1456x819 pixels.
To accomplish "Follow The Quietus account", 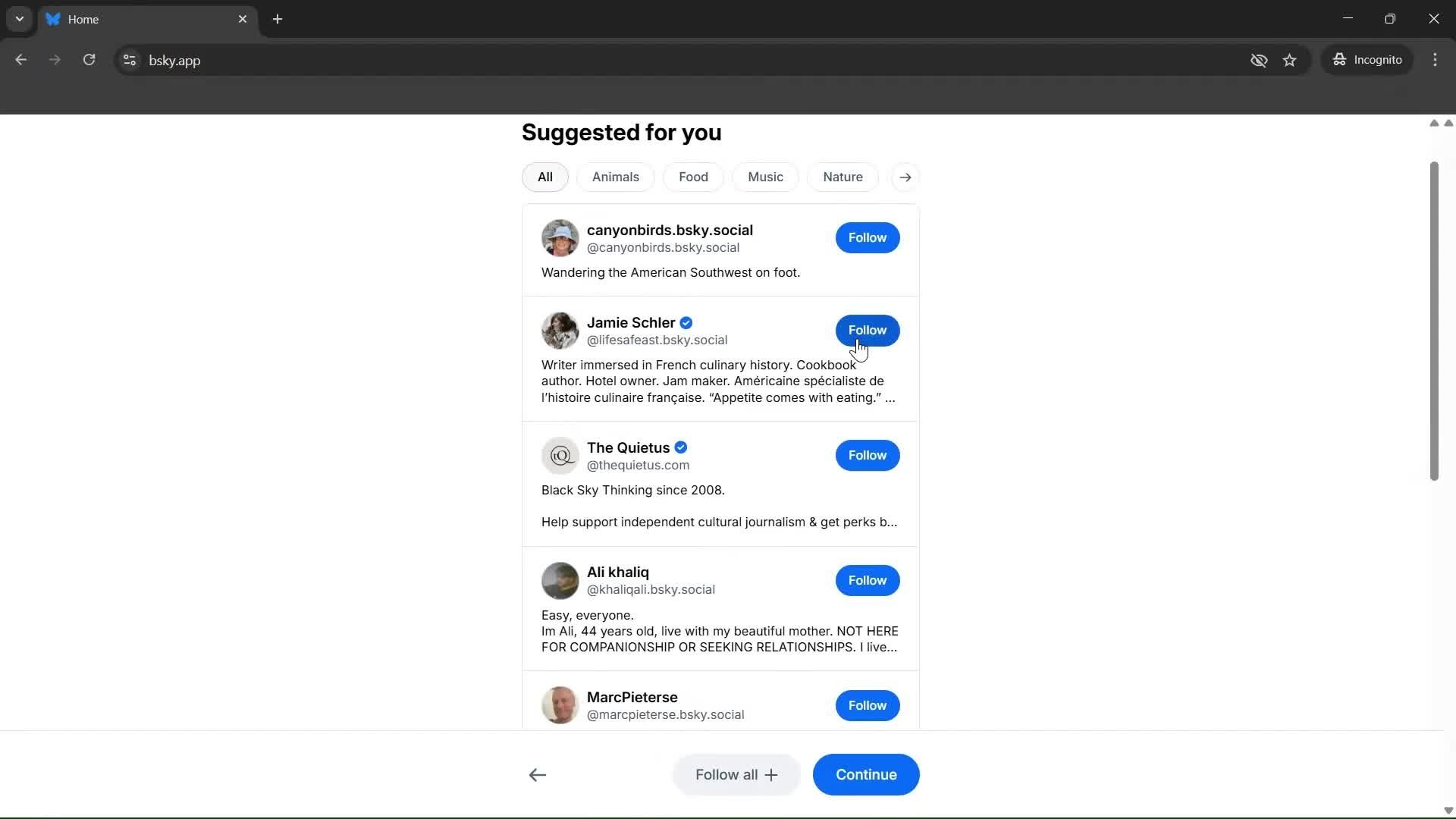I will tap(868, 455).
